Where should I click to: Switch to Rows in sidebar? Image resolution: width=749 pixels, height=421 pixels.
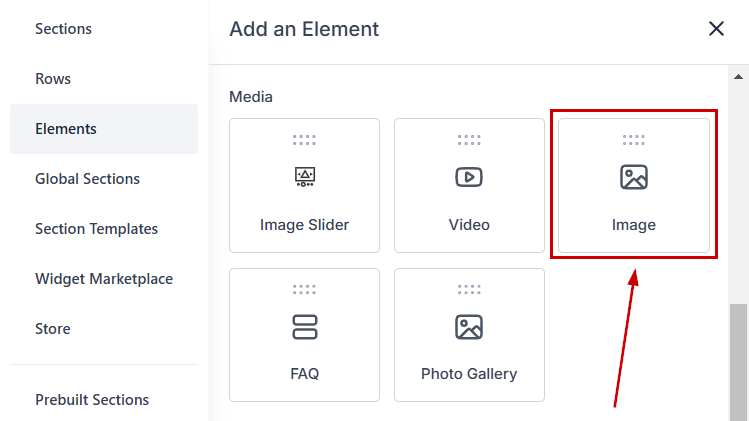point(53,79)
